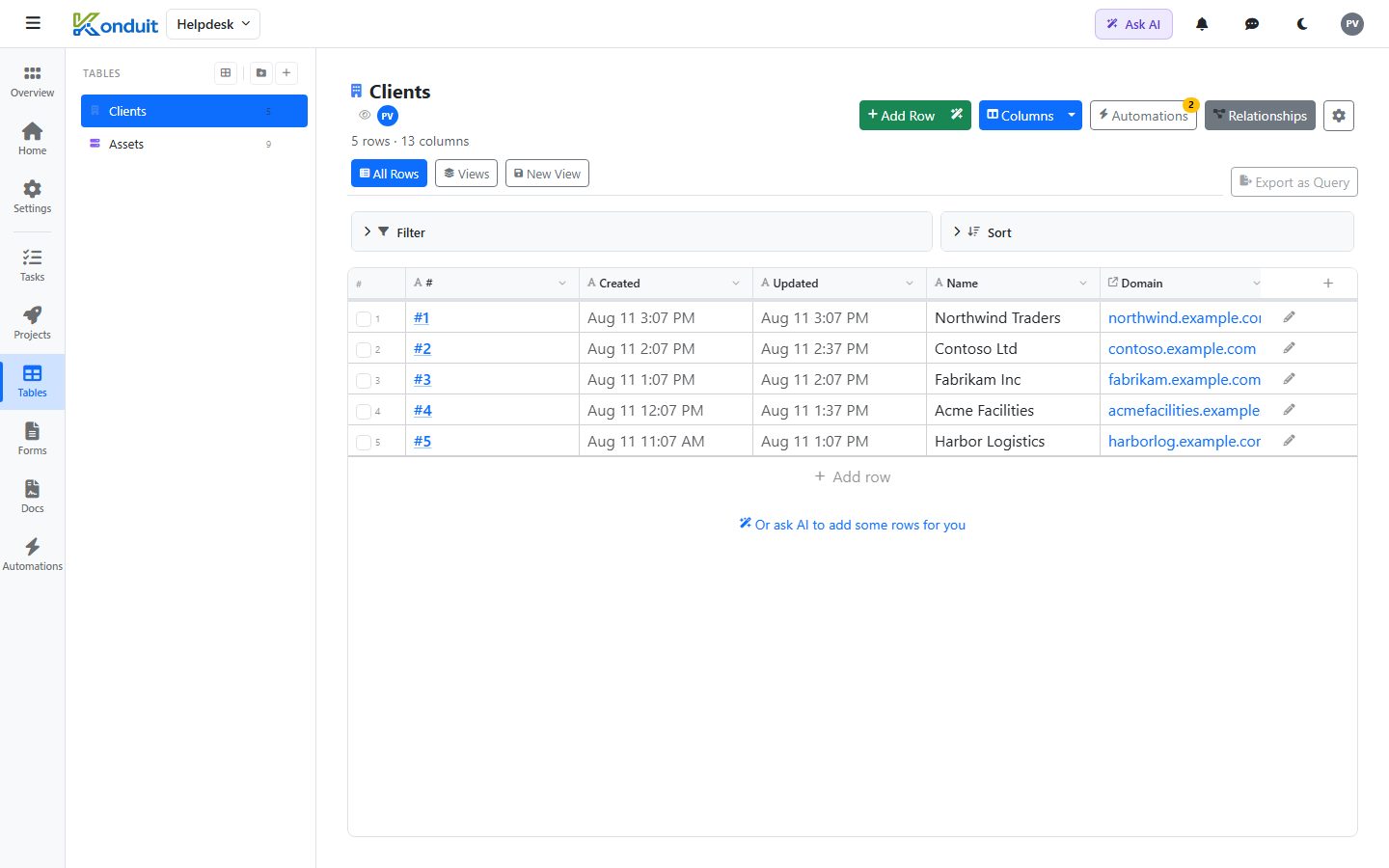Edit the Harbor Logistics domain pencil
Screen dimensions: 1389x868
pyautogui.click(x=1289, y=441)
